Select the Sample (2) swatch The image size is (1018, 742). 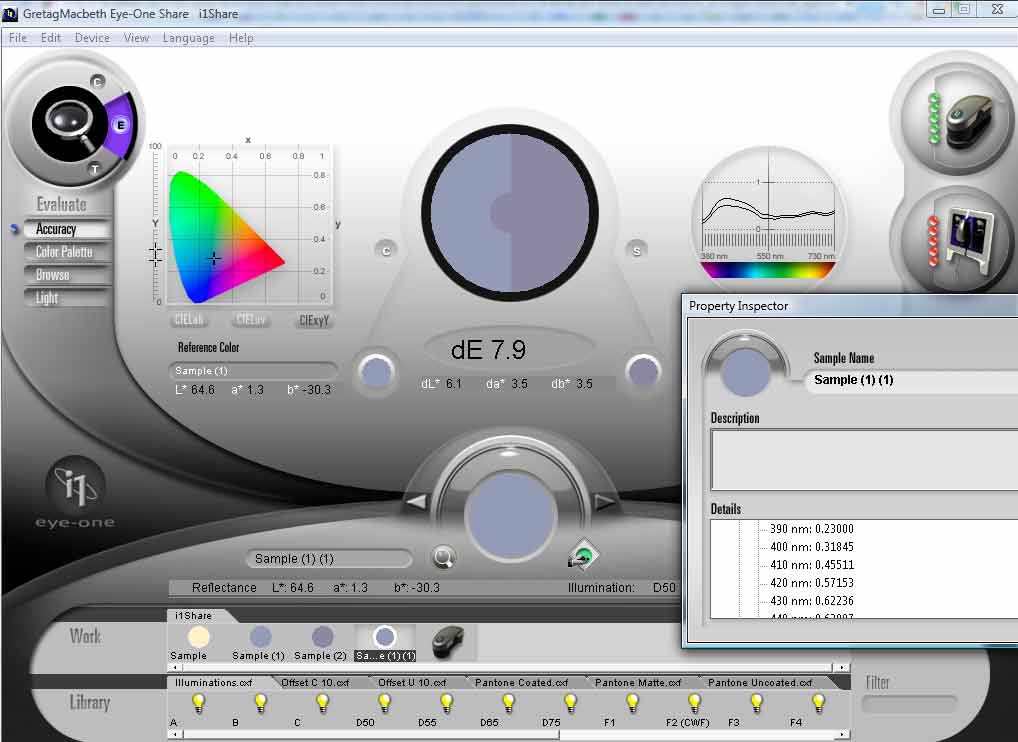322,636
